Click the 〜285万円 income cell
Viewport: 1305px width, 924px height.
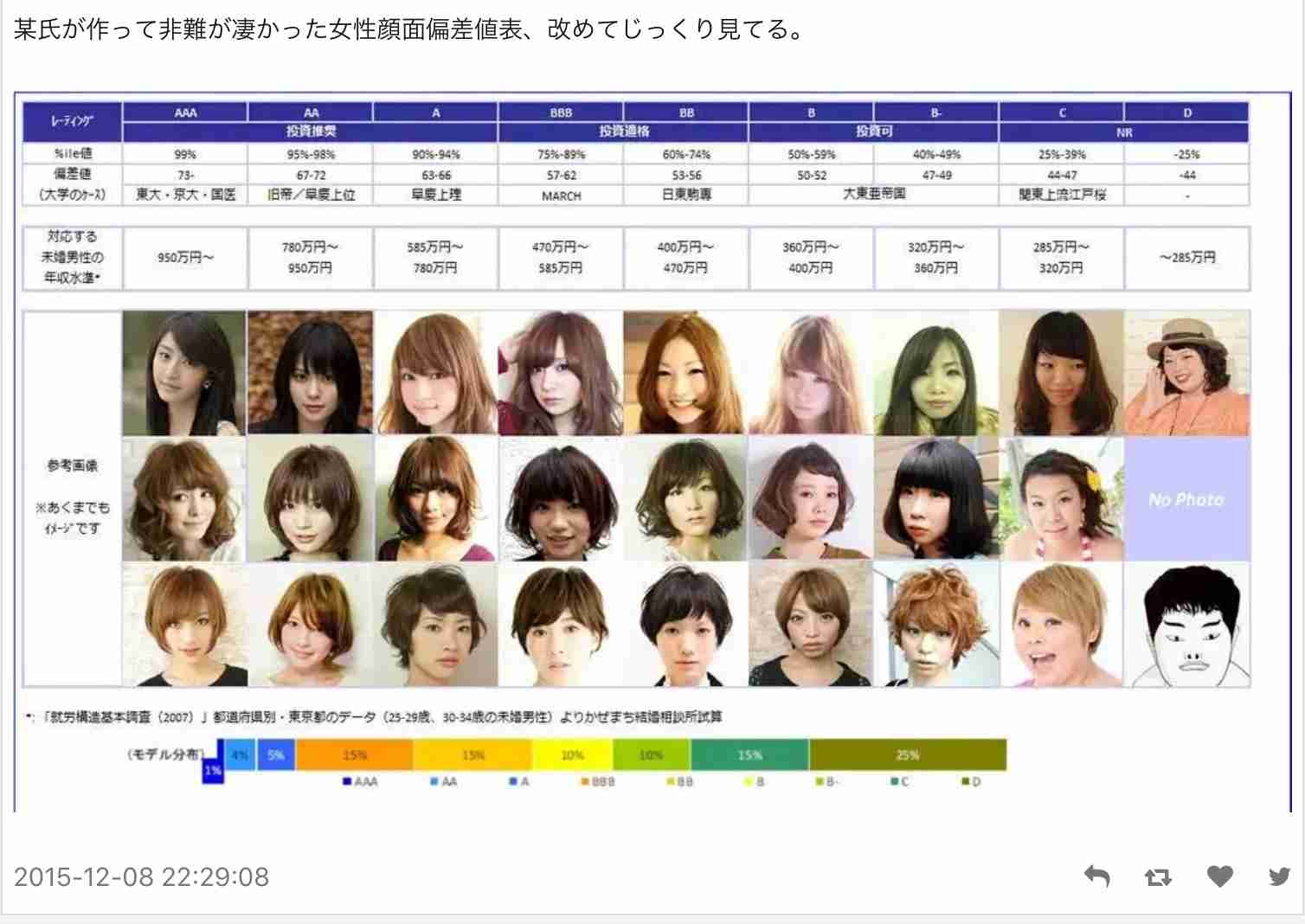point(1186,258)
